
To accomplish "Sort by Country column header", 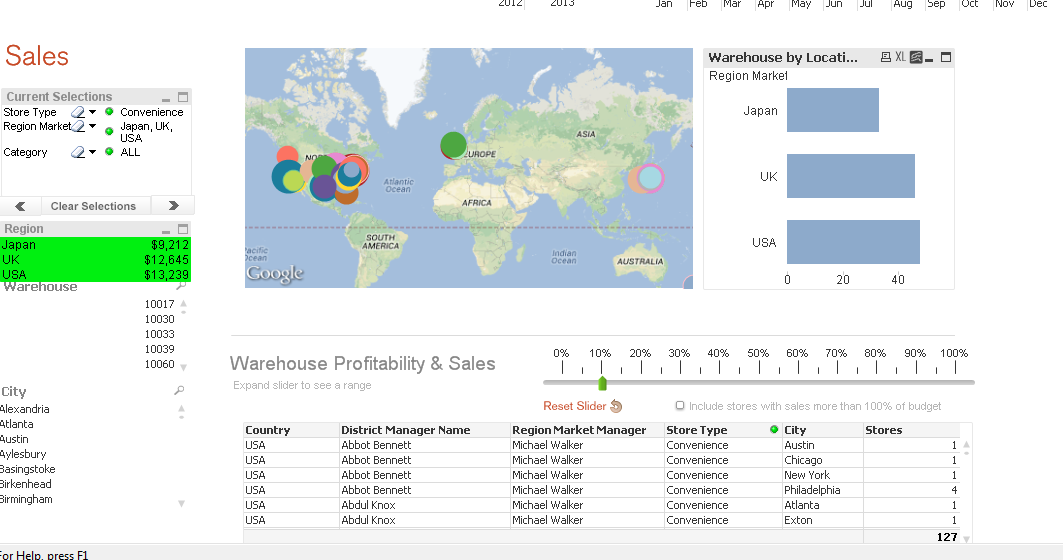I will (x=291, y=430).
